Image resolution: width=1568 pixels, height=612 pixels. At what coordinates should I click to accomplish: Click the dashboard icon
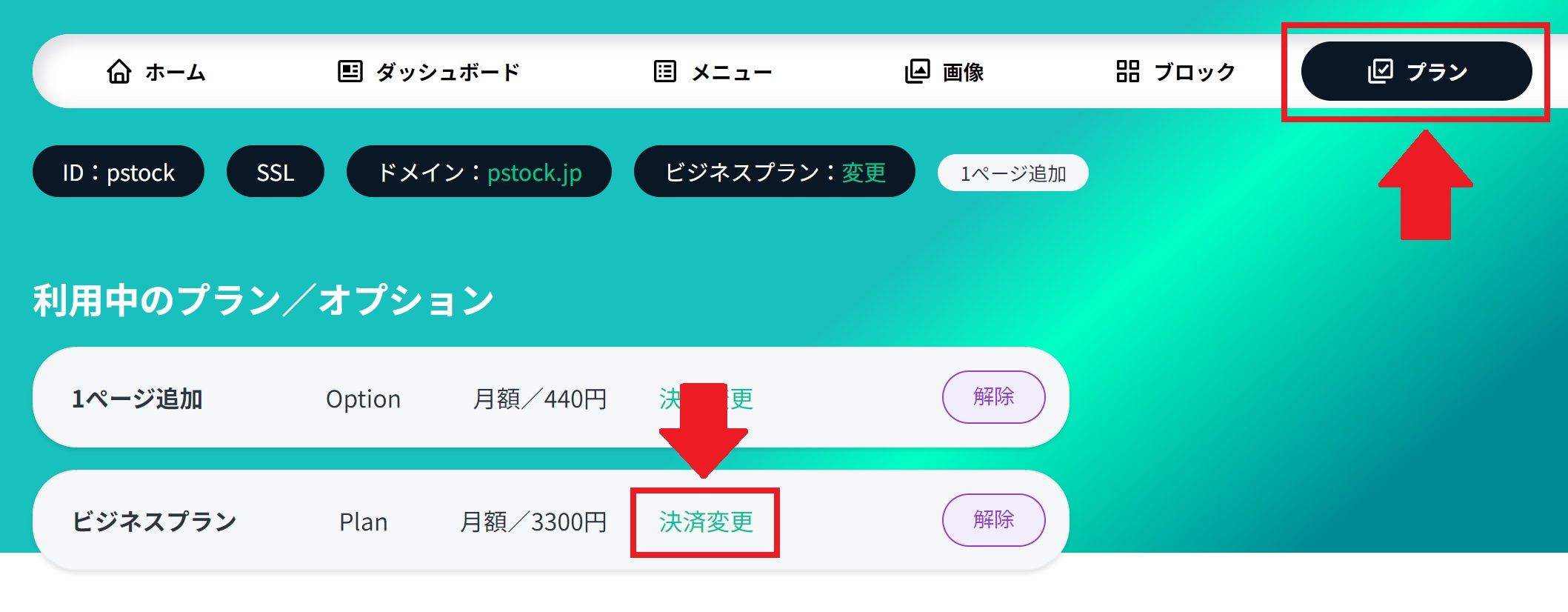(x=350, y=72)
